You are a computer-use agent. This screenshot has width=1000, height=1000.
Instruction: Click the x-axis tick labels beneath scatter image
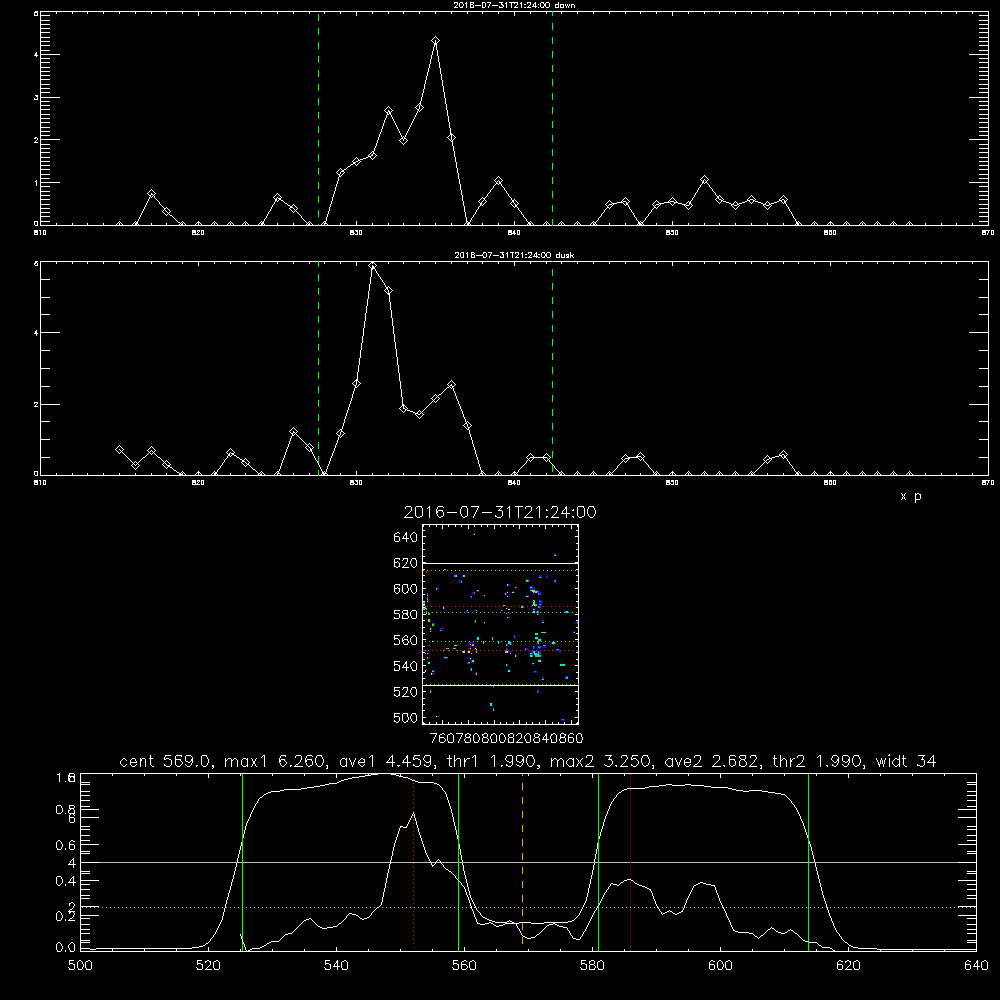(x=507, y=739)
